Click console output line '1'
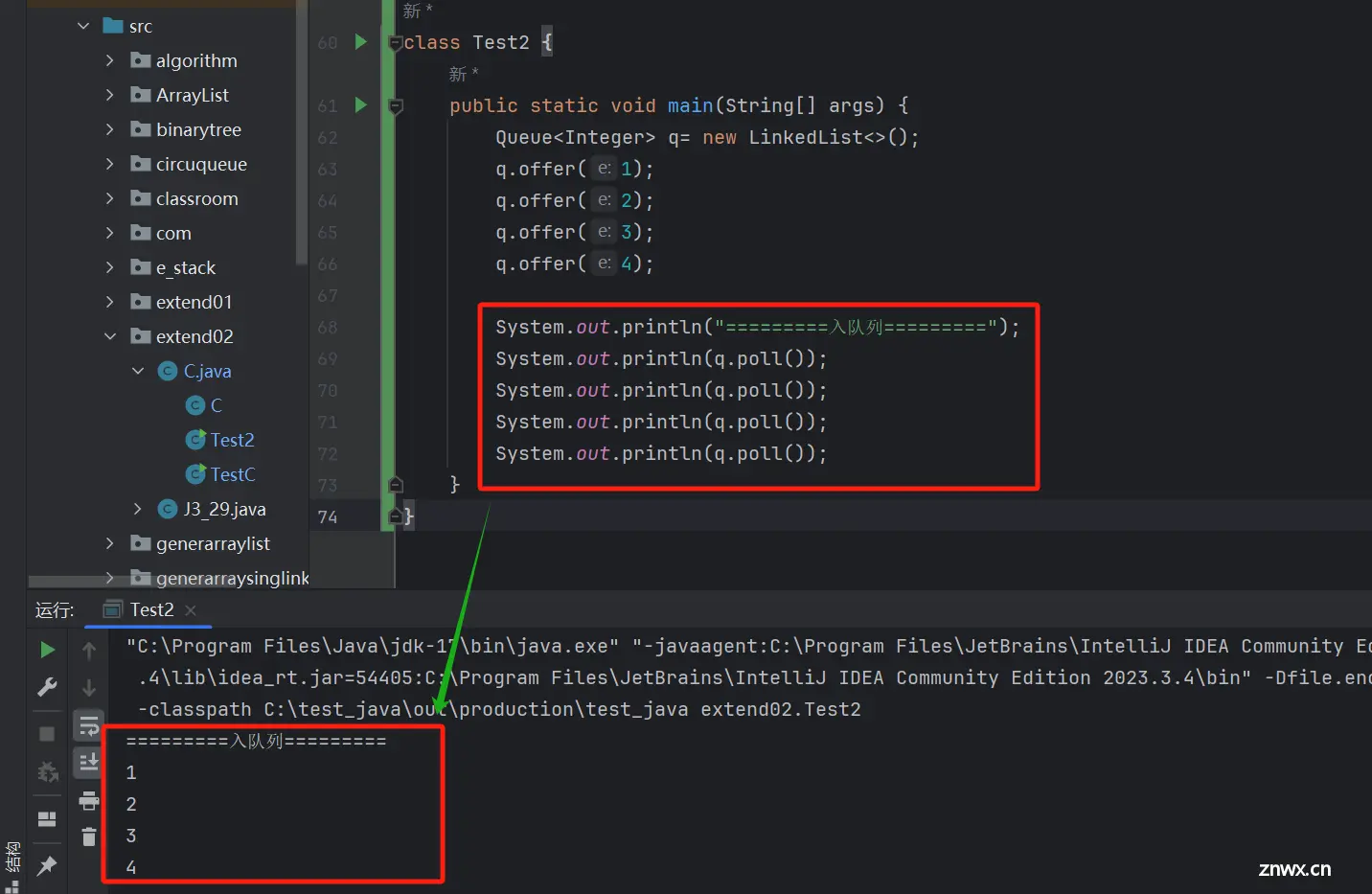The height and width of the screenshot is (894, 1372). [131, 772]
